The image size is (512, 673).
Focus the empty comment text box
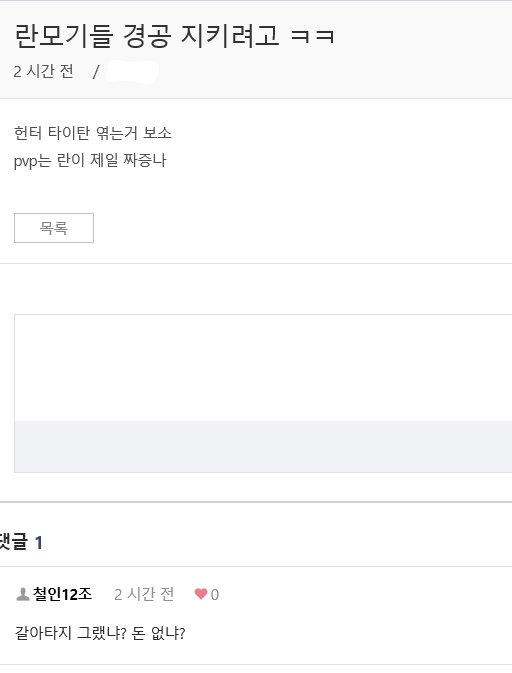pyautogui.click(x=263, y=368)
